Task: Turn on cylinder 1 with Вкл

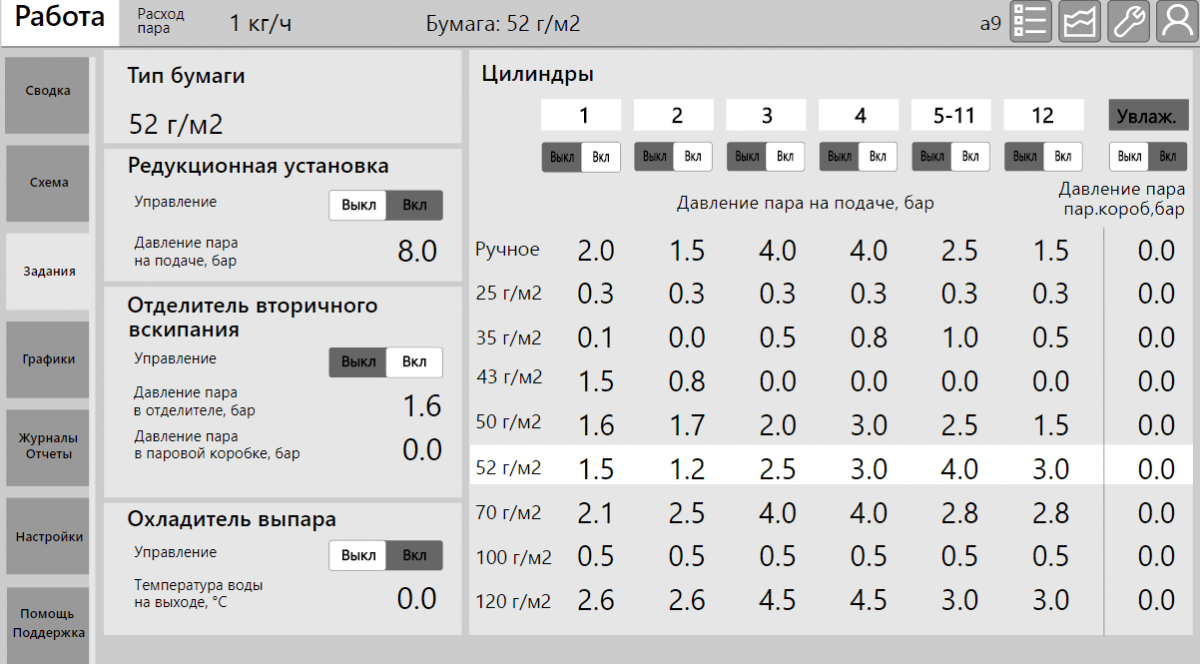Action: pyautogui.click(x=601, y=157)
